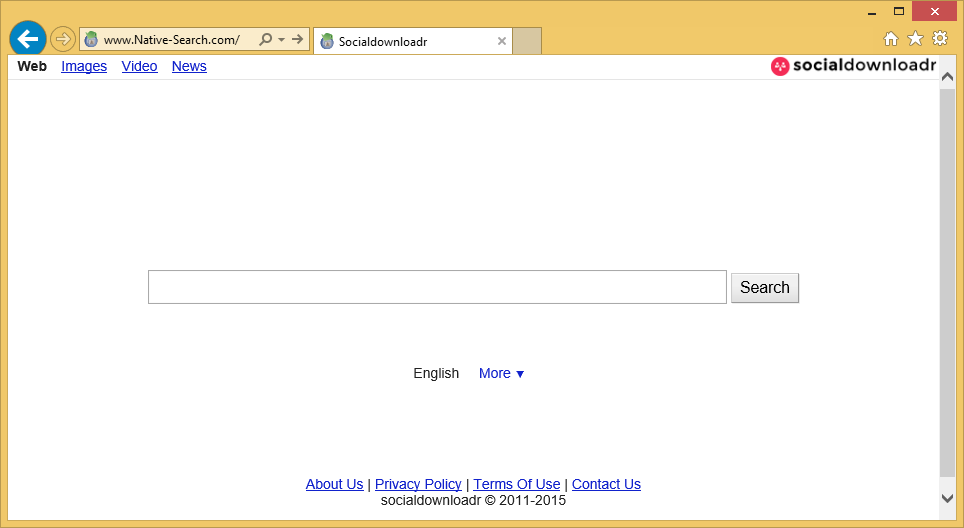Open the Tools gear icon
This screenshot has height=528, width=964.
click(940, 38)
